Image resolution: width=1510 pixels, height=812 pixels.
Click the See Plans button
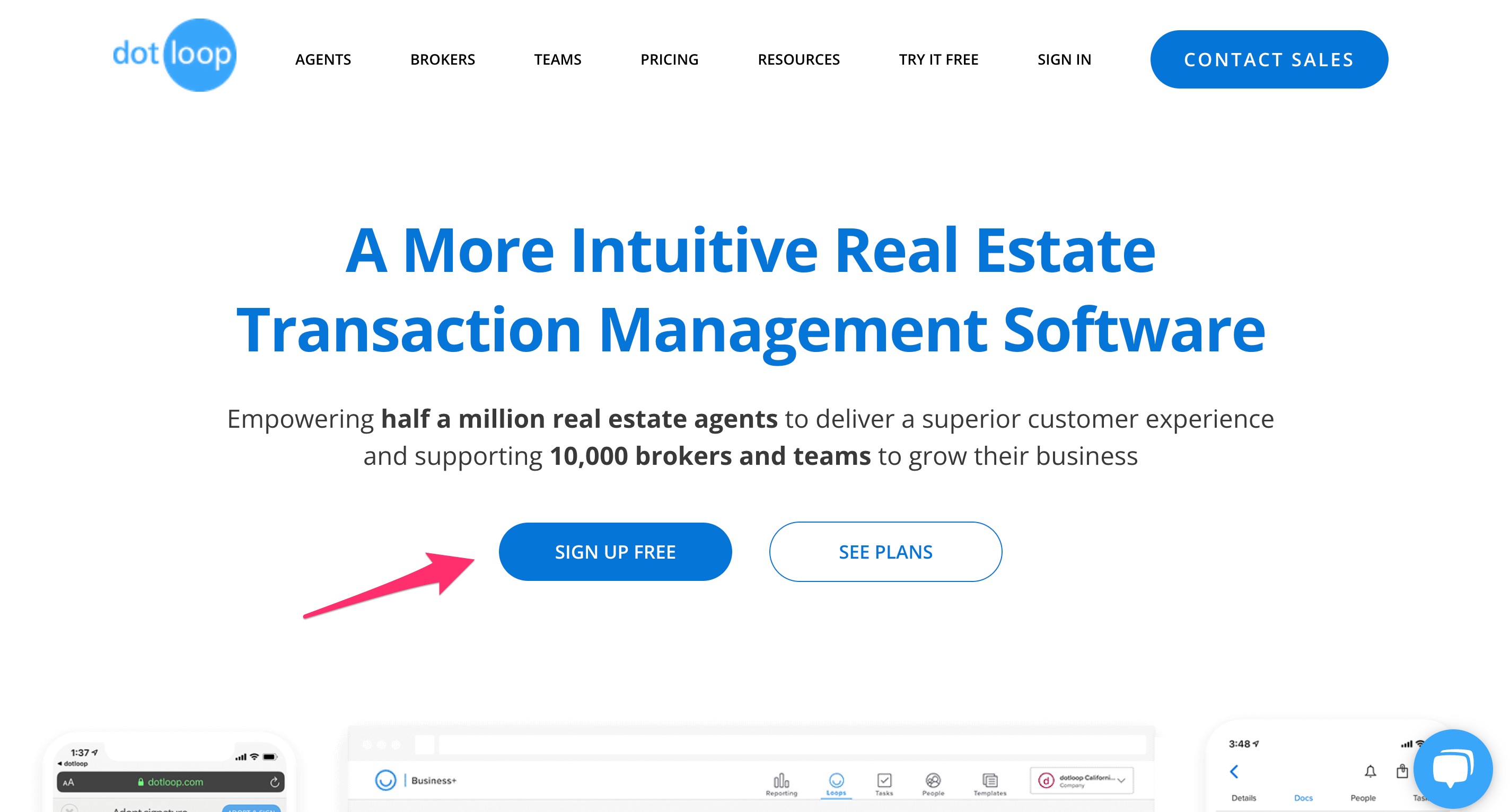[885, 551]
